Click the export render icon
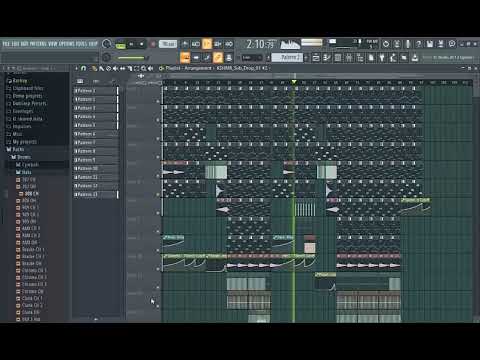Viewport: 480px width, 360px height. click(441, 44)
